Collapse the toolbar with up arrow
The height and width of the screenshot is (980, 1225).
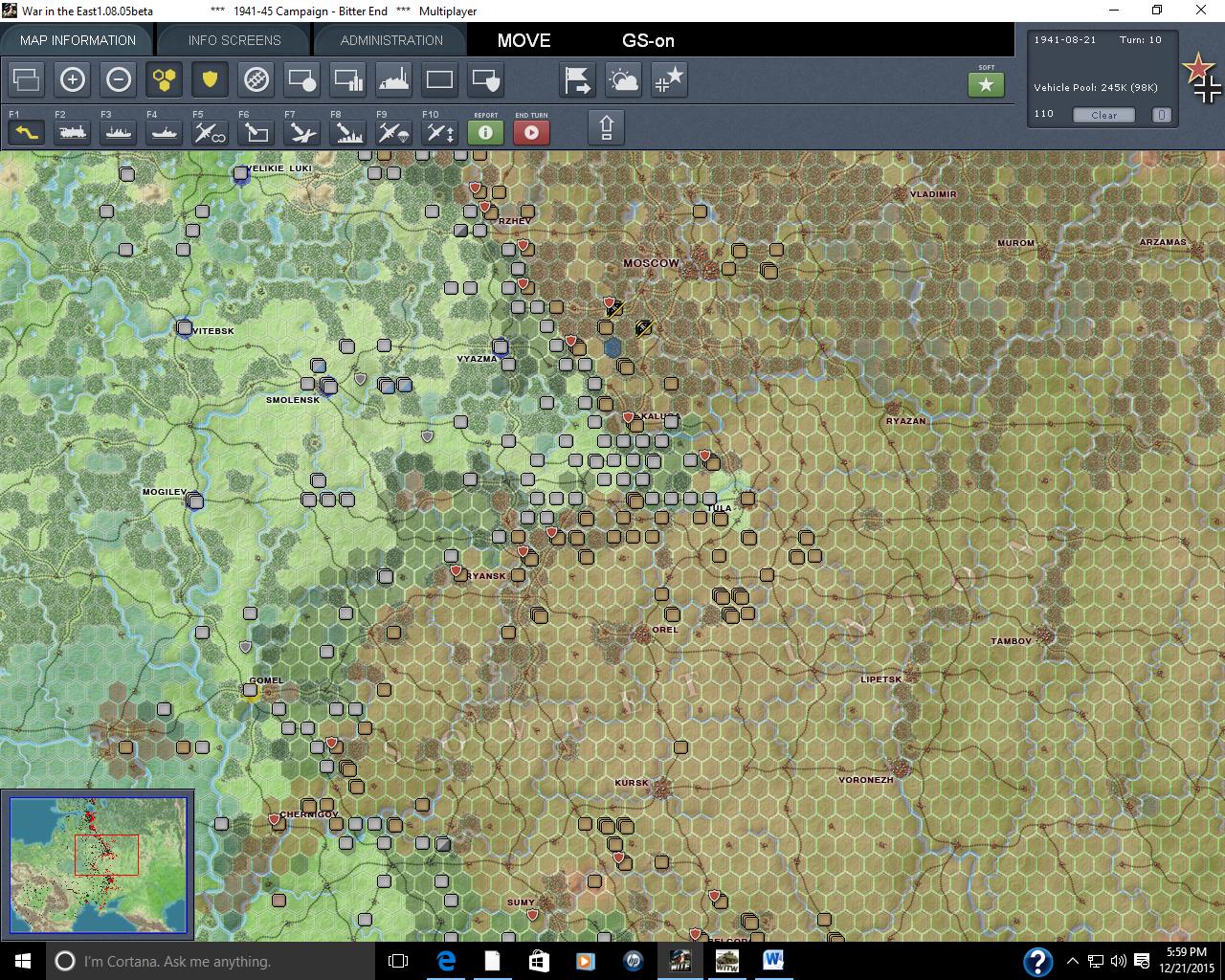click(x=606, y=127)
